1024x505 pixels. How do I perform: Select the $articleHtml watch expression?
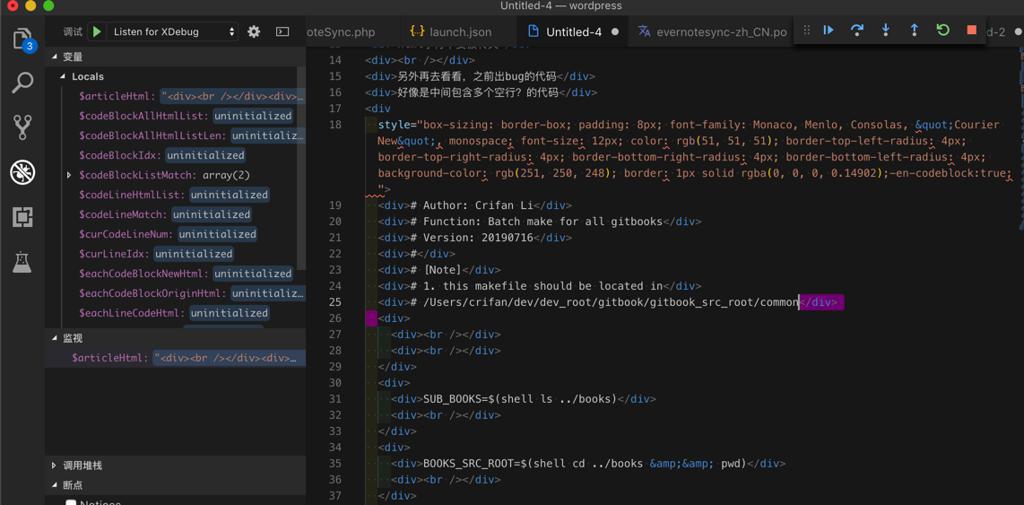point(108,358)
